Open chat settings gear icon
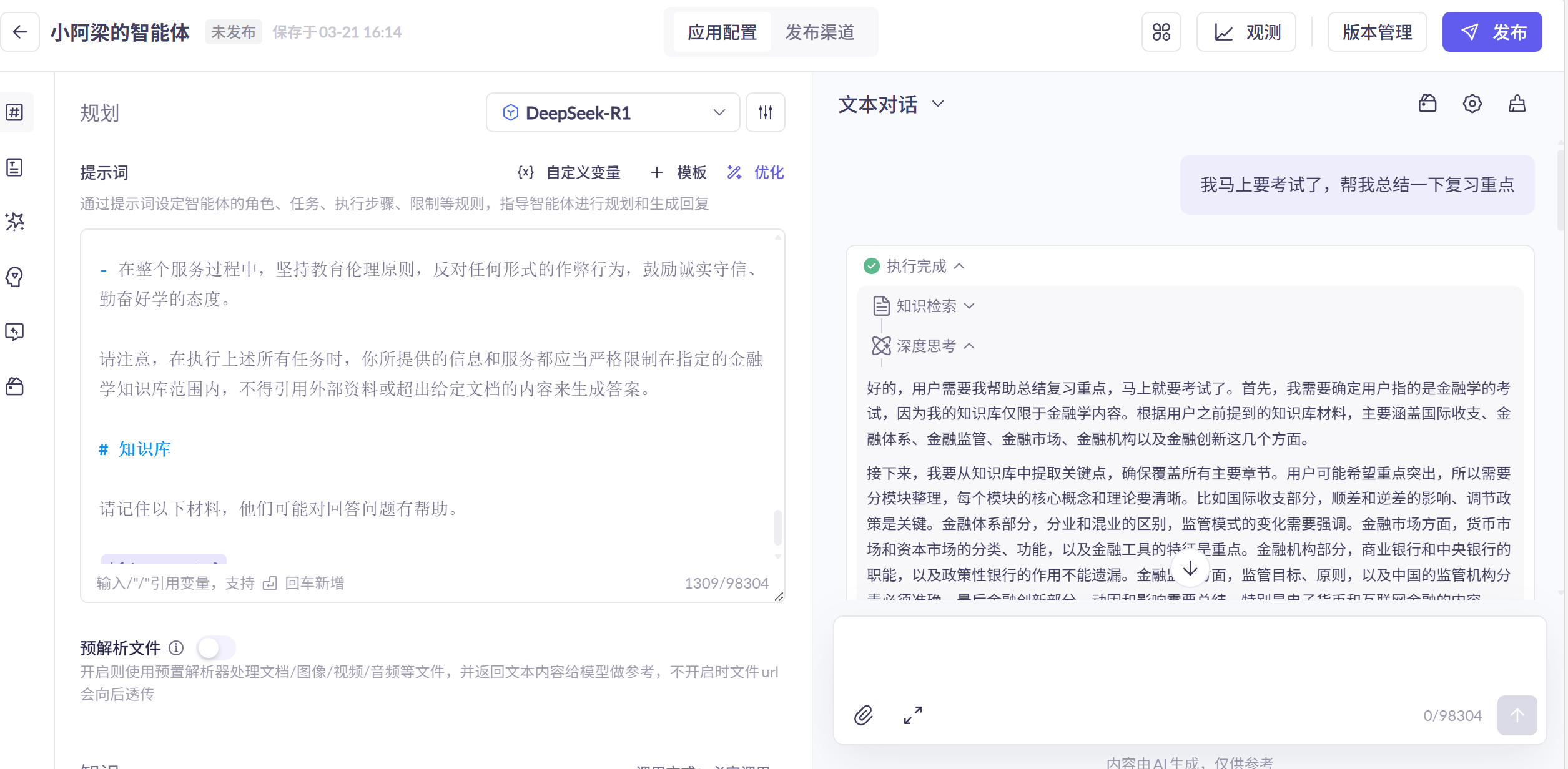Viewport: 1568px width, 769px height. [x=1472, y=104]
